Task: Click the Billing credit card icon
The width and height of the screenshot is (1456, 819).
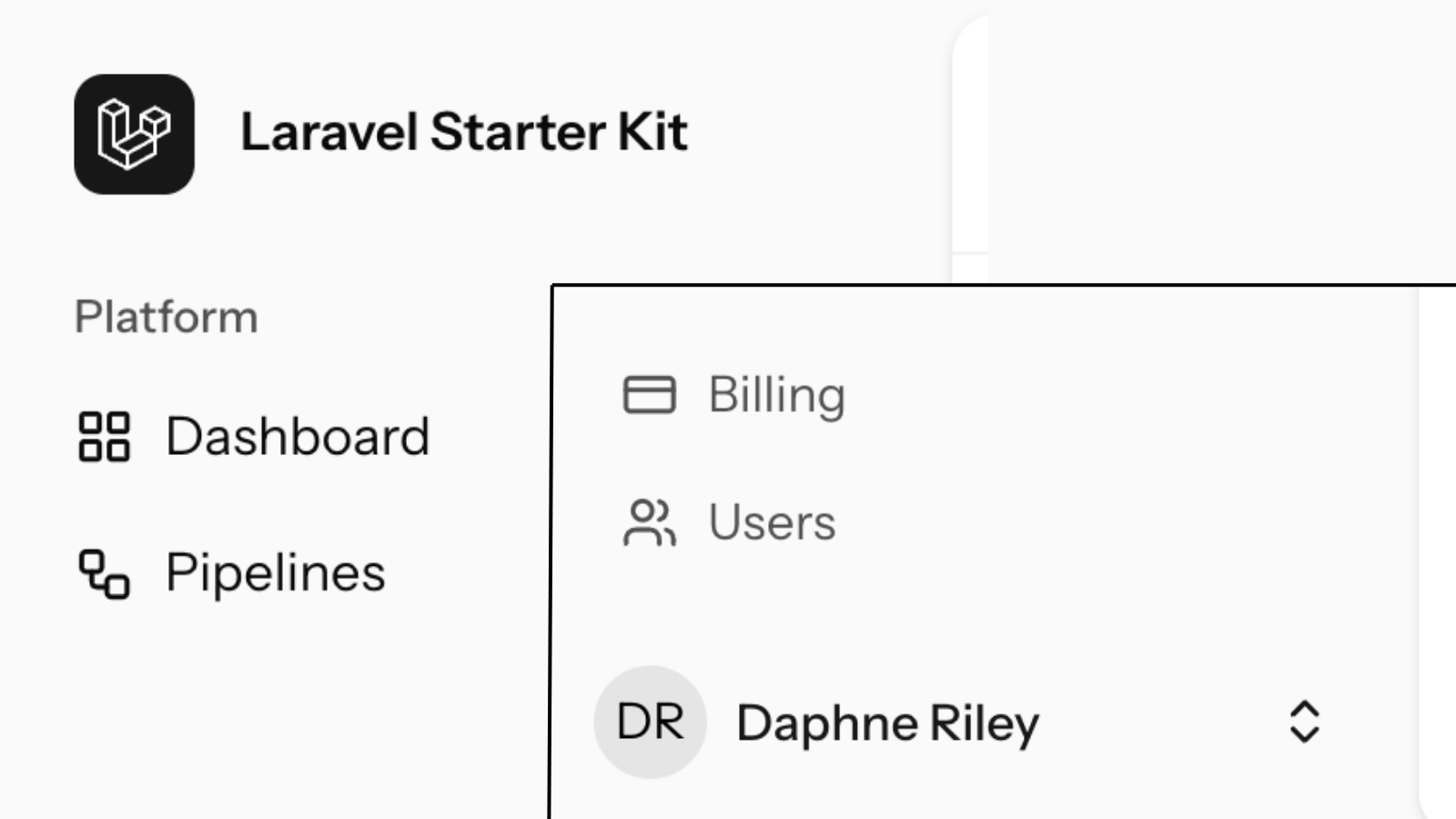Action: point(649,395)
